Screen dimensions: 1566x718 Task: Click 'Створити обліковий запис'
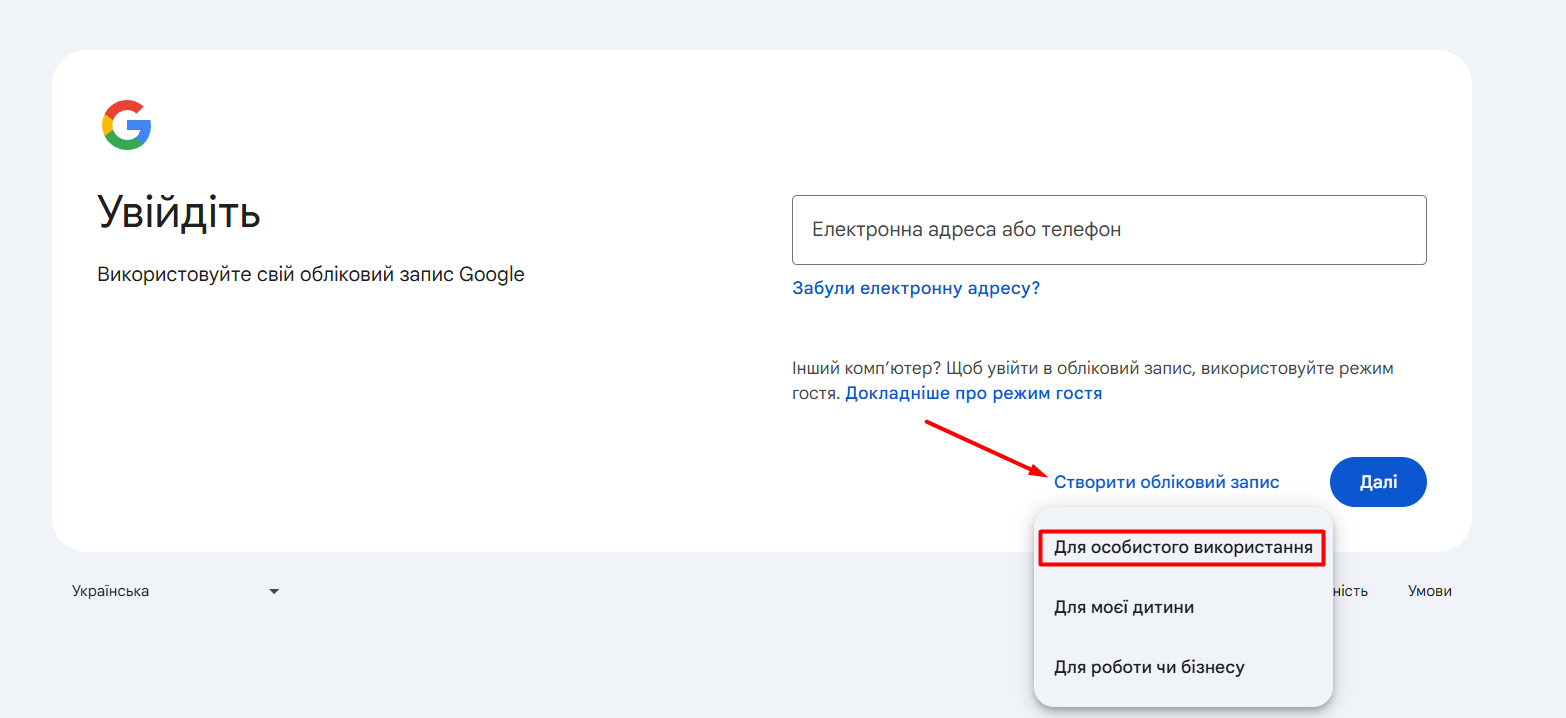(1167, 482)
